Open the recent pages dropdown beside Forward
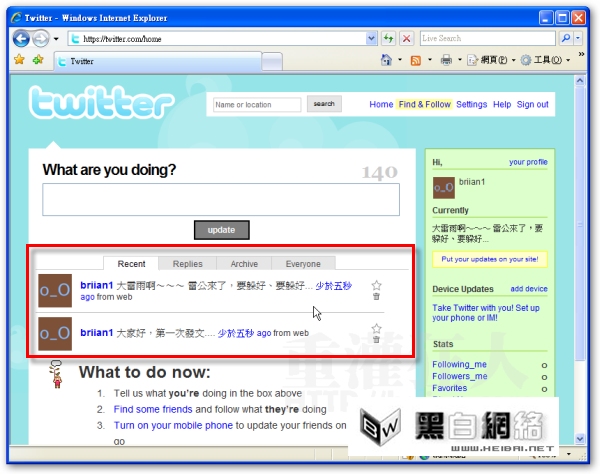The height and width of the screenshot is (474, 600). [56, 39]
